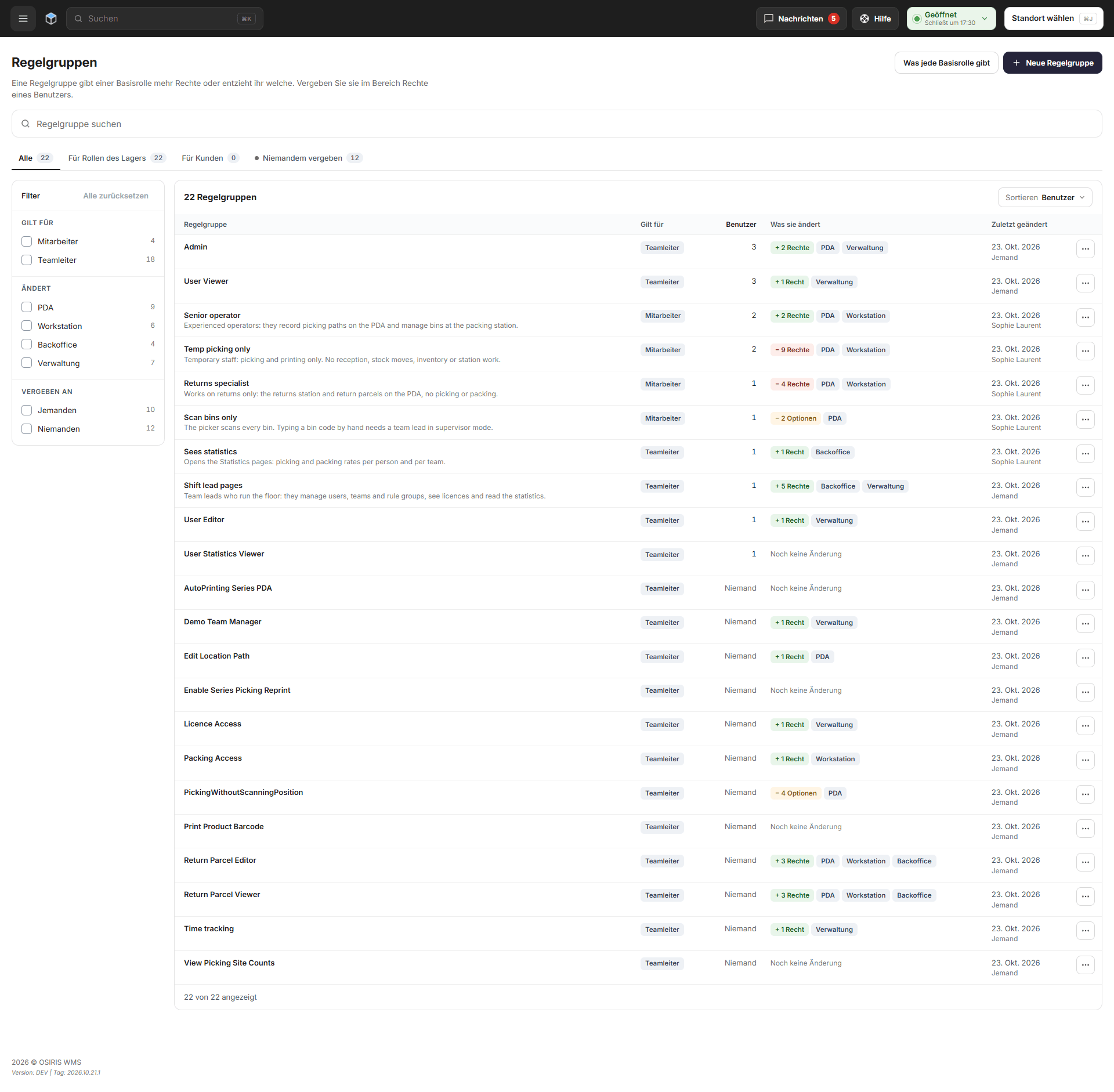Expand the Geöffnet status dropdown

tap(951, 19)
